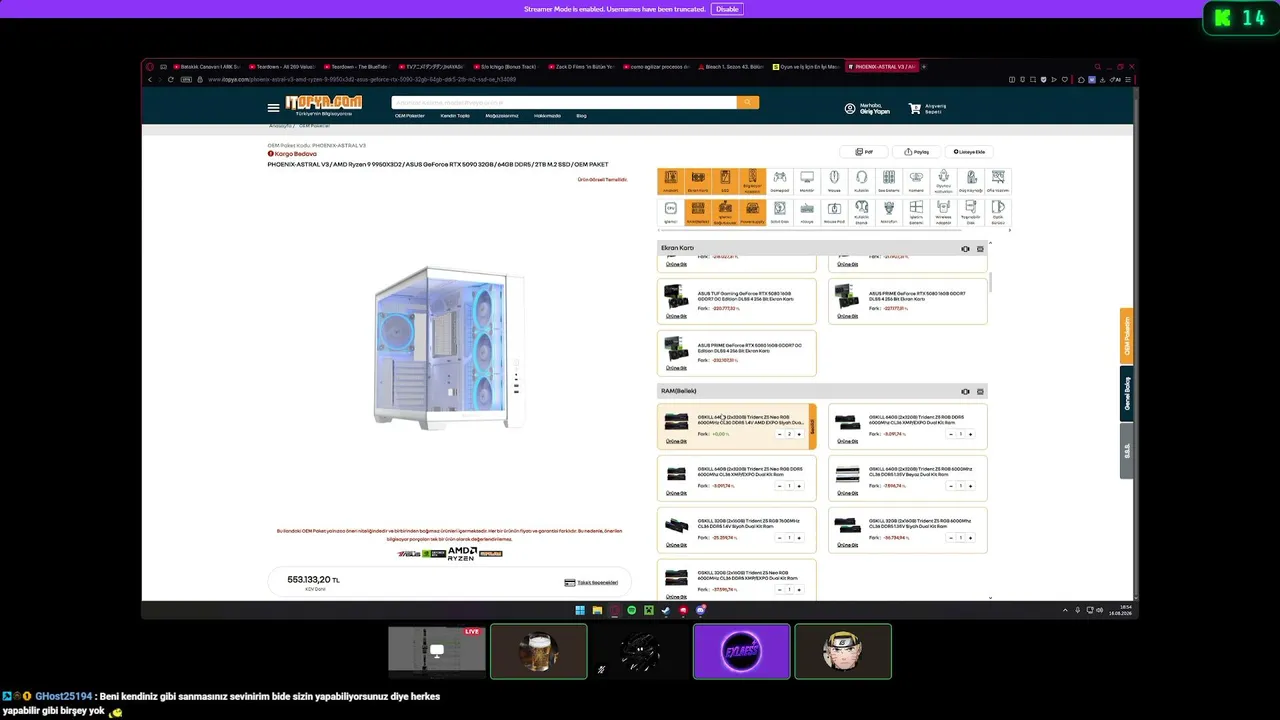The image size is (1280, 720).
Task: Select the RAM(Bellek) category icon
Action: 697,212
